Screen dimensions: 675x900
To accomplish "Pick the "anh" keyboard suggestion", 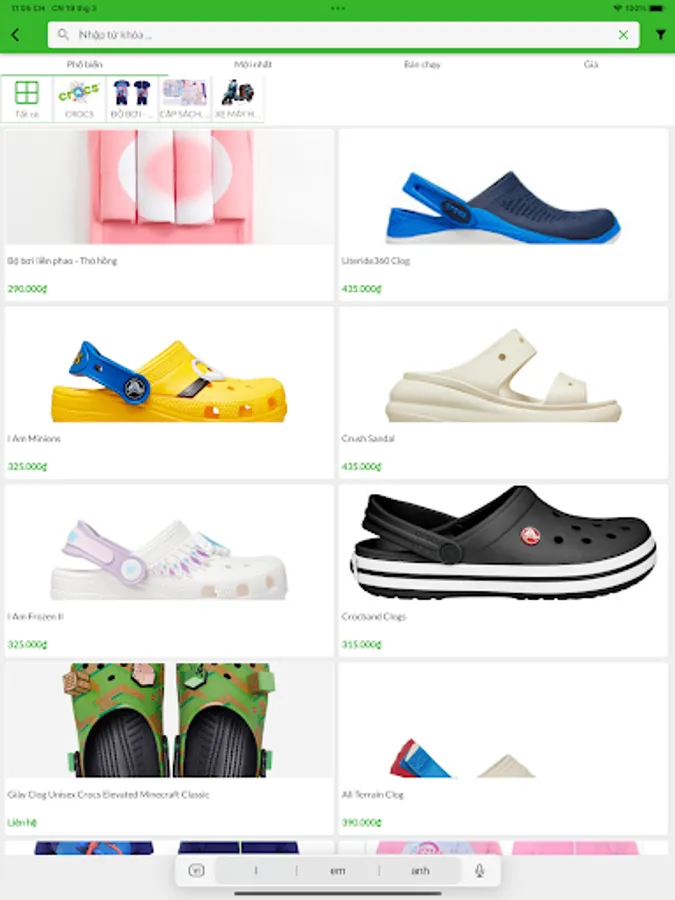I will pyautogui.click(x=420, y=871).
